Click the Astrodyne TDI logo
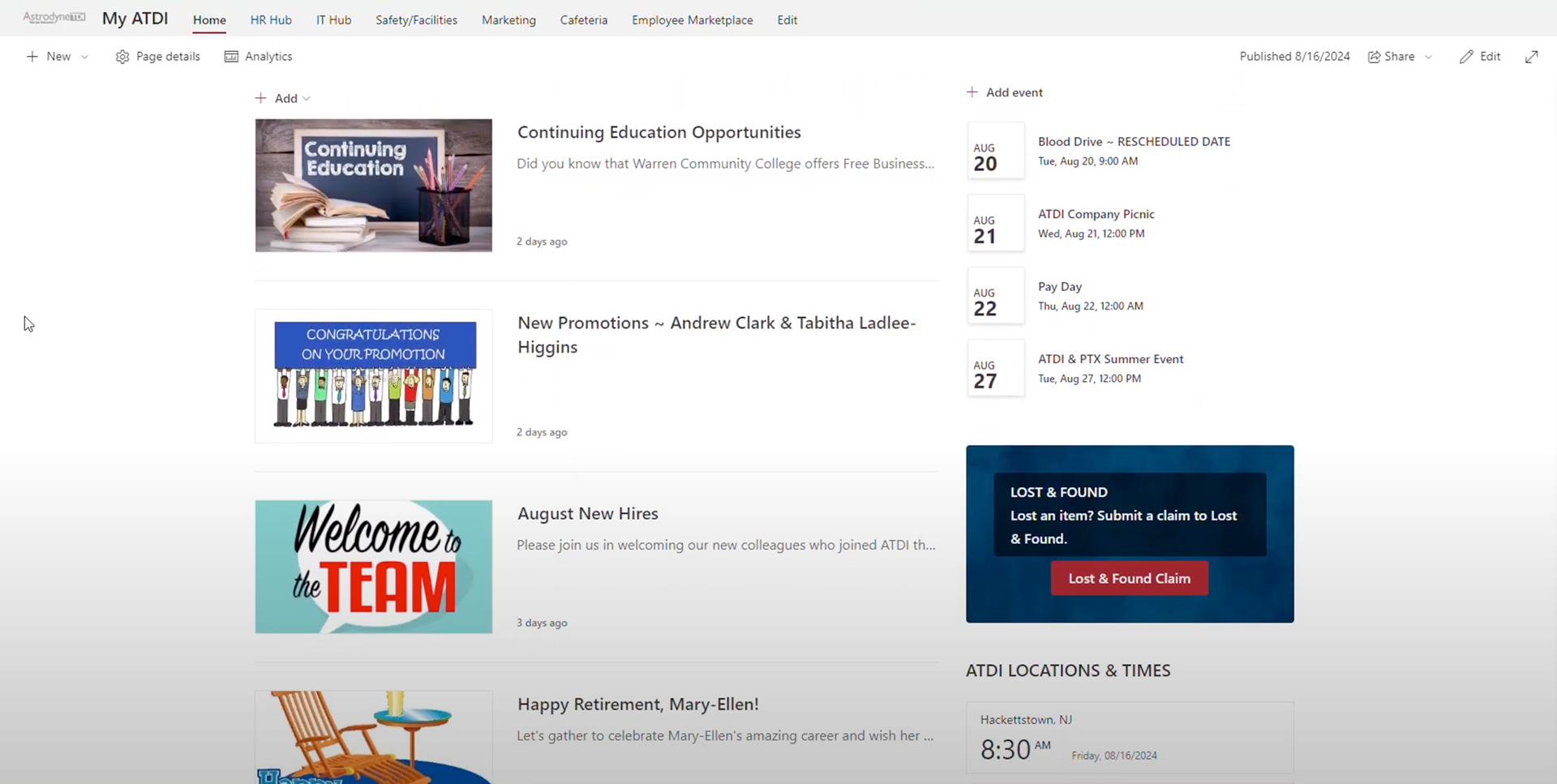 coord(52,17)
